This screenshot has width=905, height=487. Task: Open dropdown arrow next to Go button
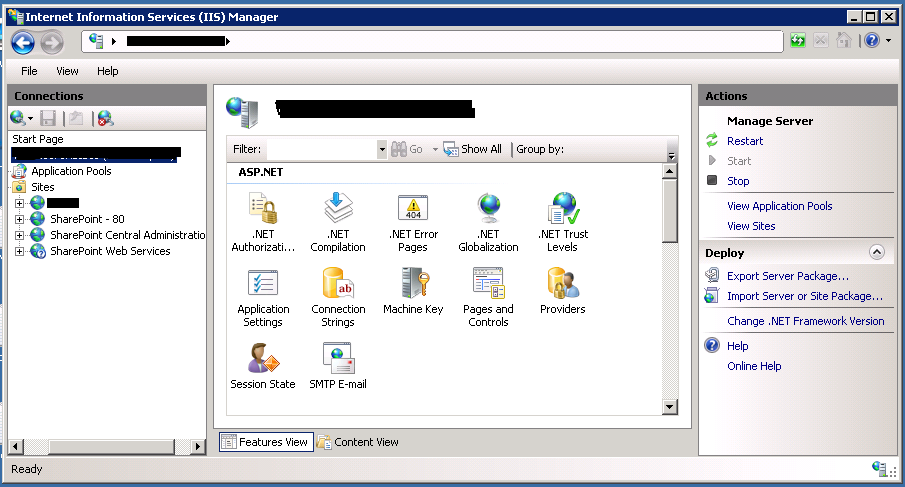(435, 149)
